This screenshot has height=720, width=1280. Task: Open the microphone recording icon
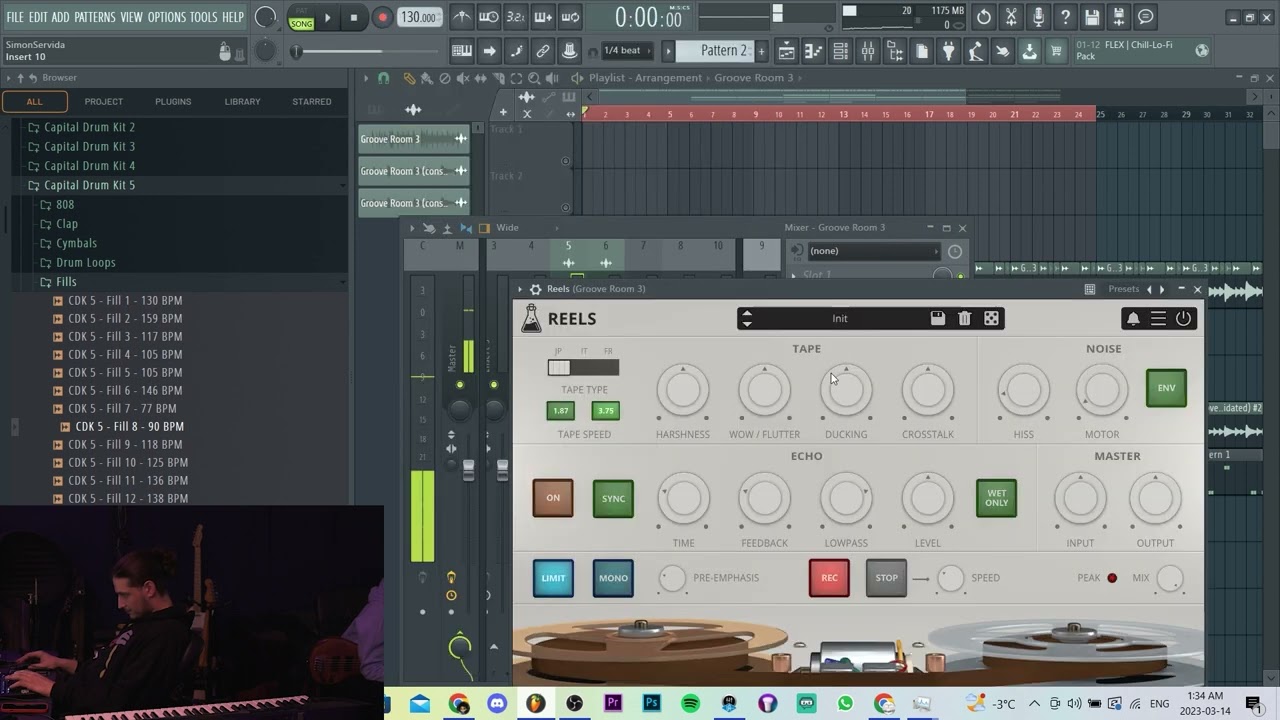tap(1038, 17)
